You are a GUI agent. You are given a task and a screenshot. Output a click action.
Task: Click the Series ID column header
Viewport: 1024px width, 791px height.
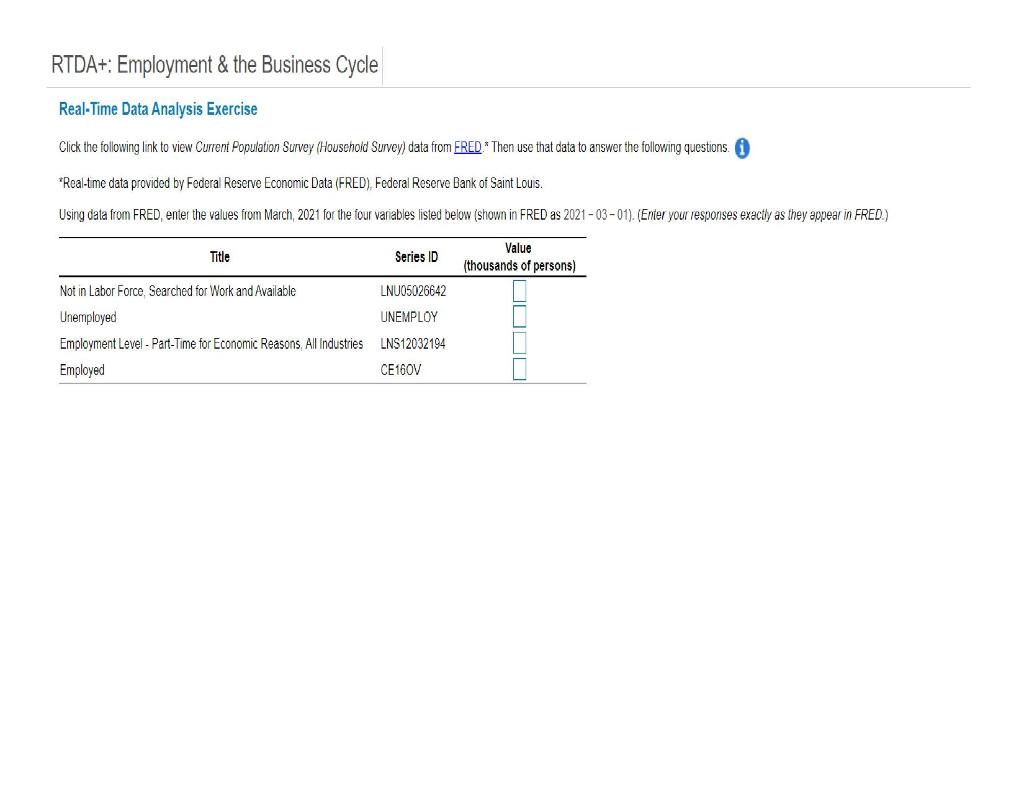click(x=416, y=257)
